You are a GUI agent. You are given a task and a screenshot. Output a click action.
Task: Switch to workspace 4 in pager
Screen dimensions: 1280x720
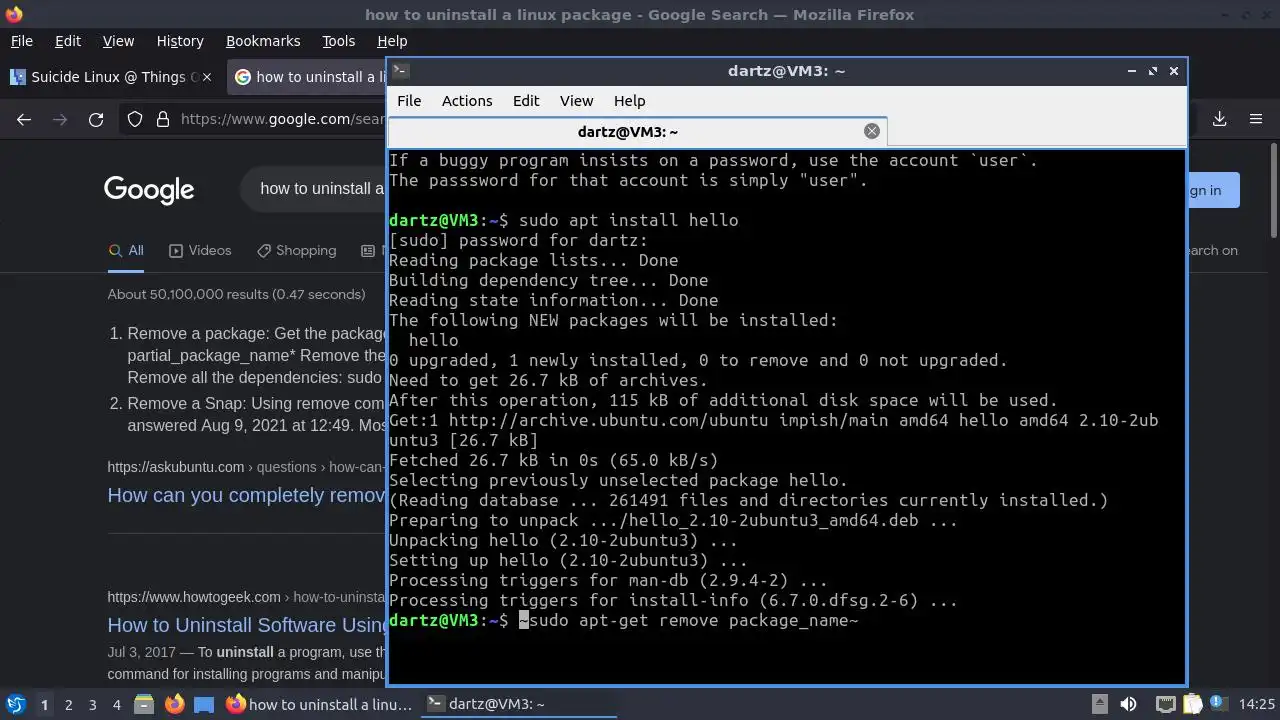[116, 704]
